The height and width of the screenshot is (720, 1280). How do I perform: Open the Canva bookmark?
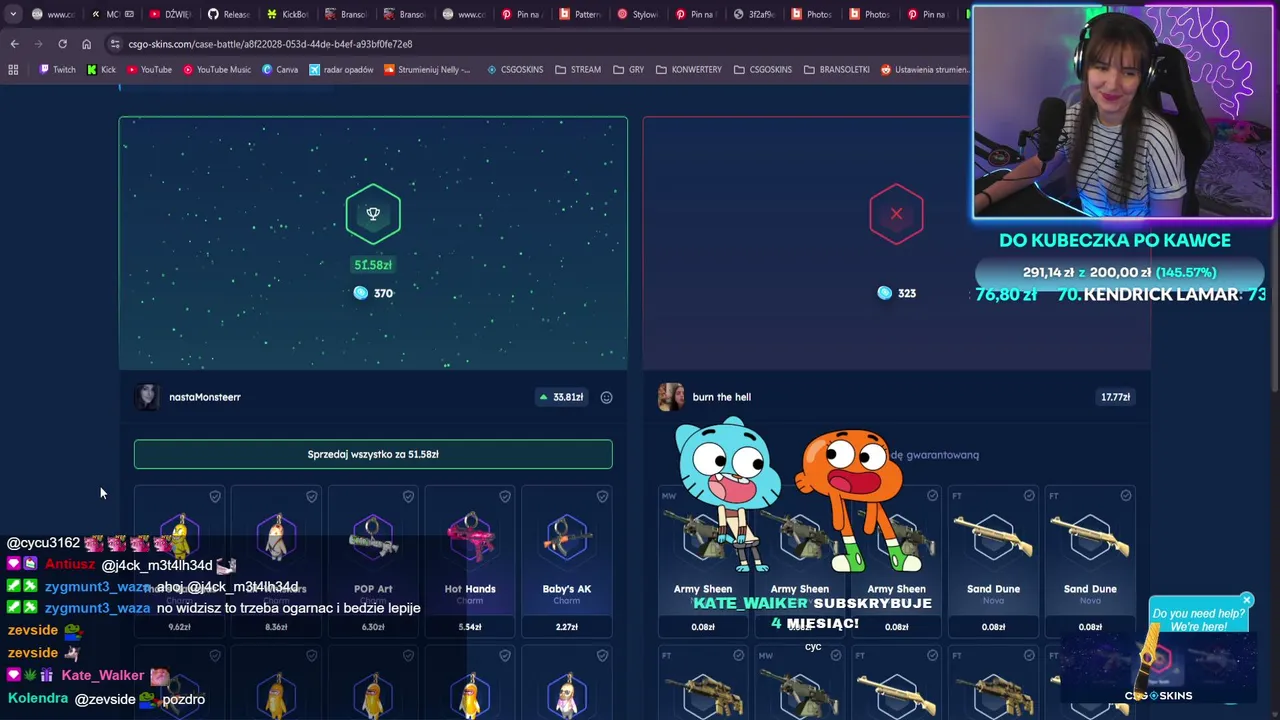point(280,70)
